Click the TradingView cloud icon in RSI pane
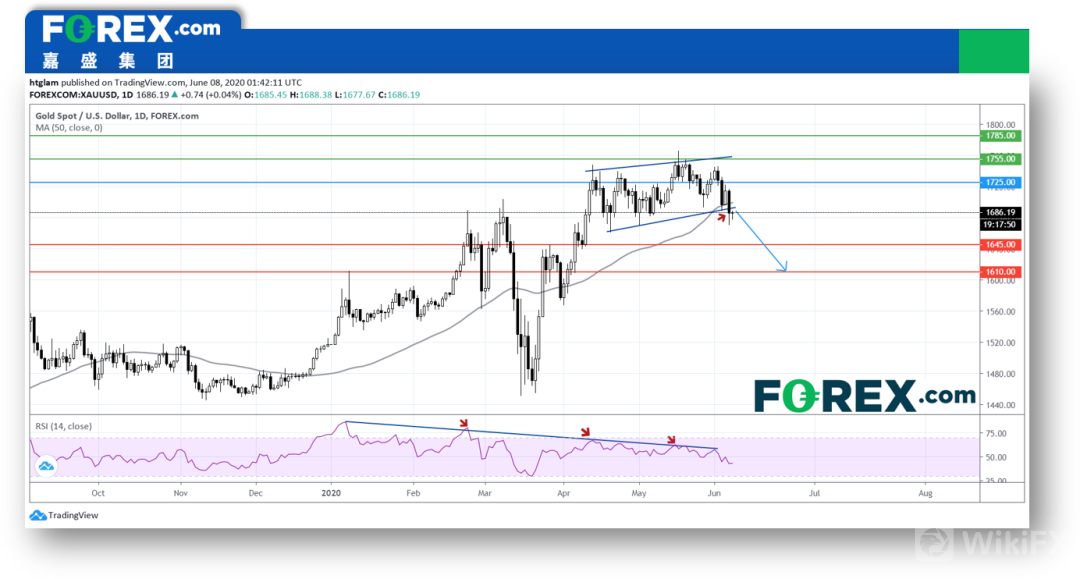The image size is (1080, 579). (x=46, y=466)
